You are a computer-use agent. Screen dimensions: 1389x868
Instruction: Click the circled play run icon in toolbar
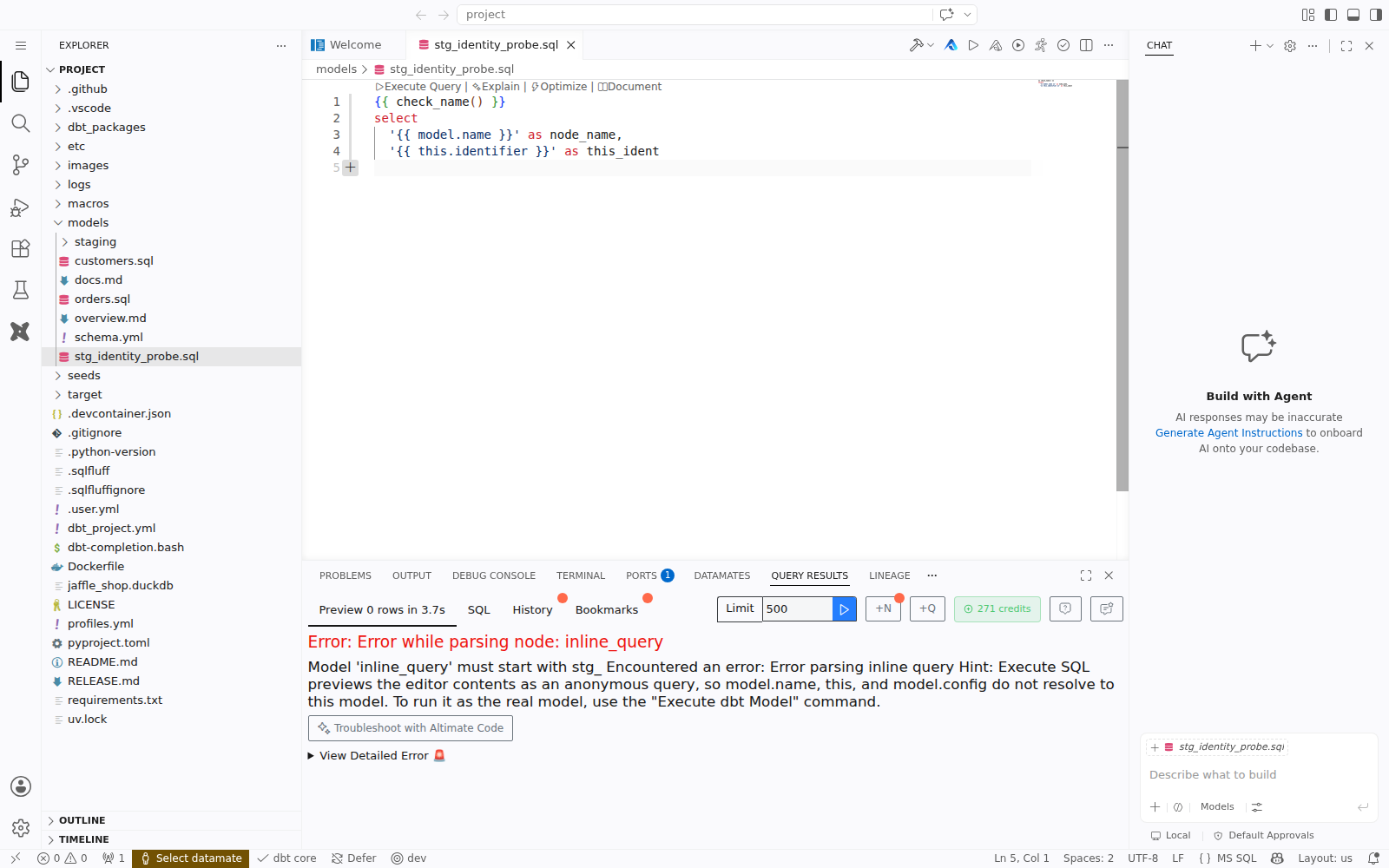[x=1018, y=45]
